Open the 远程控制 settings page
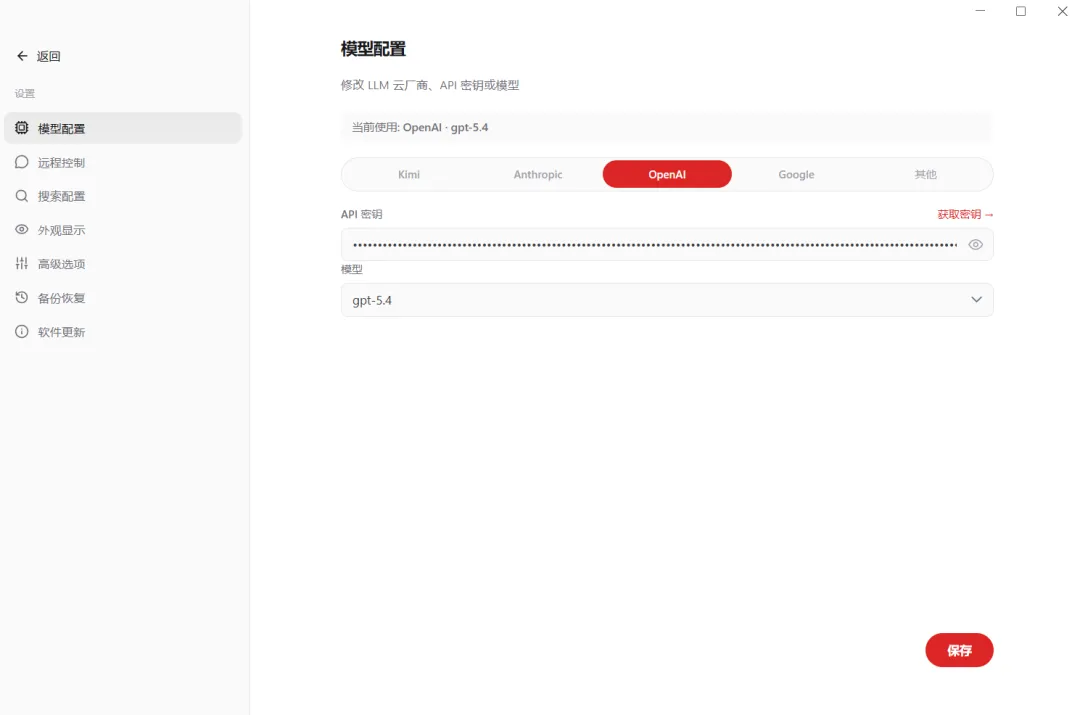This screenshot has height=715, width=1080. [x=123, y=163]
